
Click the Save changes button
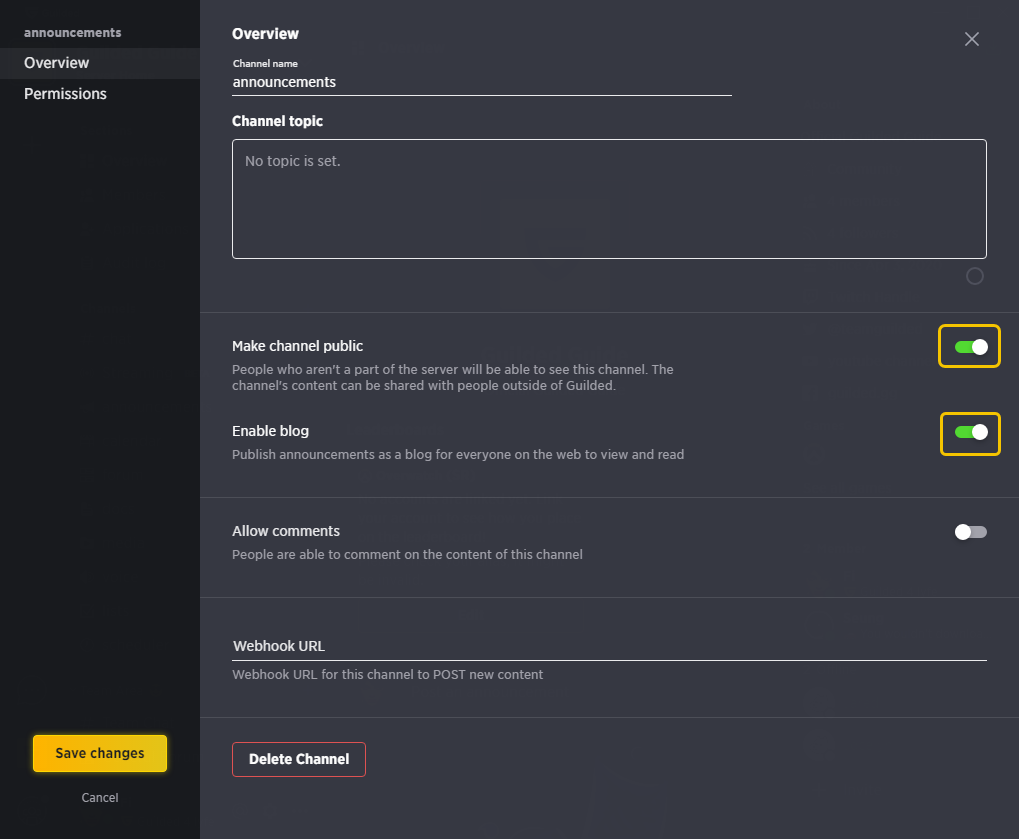pyautogui.click(x=100, y=753)
